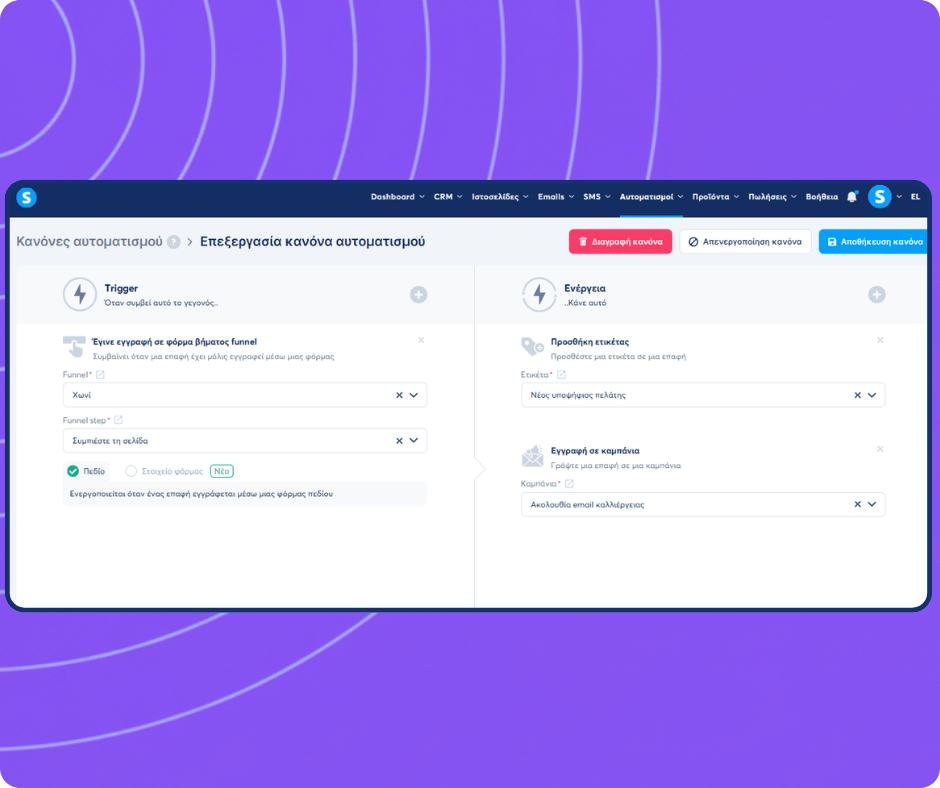Open the Προϊόντα menu
This screenshot has height=788, width=940.
pyautogui.click(x=715, y=197)
